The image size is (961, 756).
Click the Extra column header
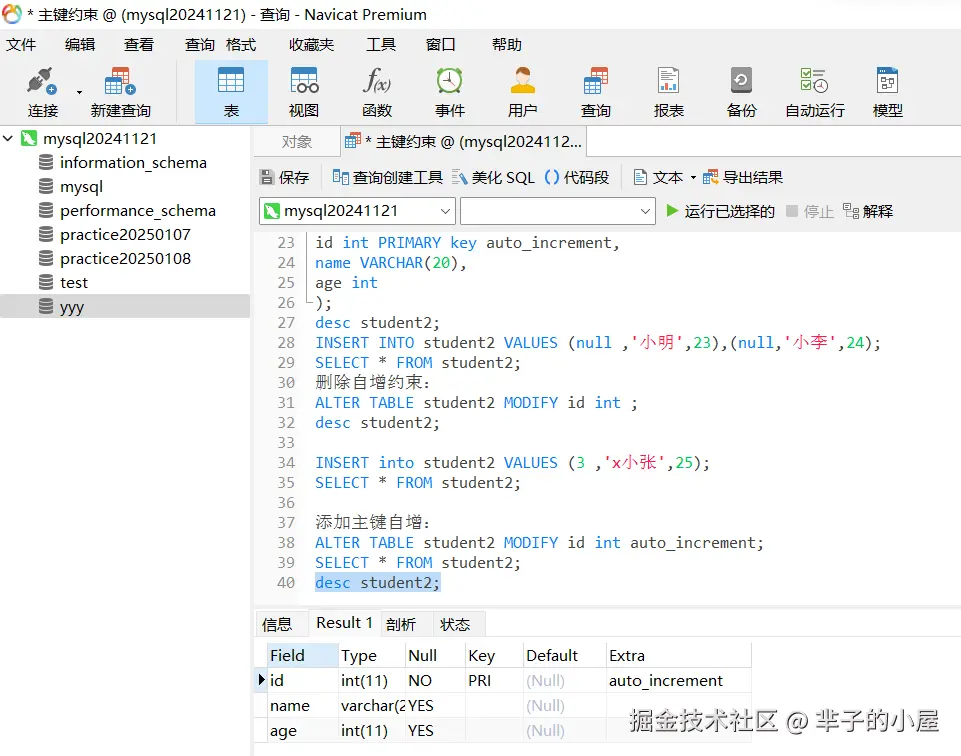(679, 656)
